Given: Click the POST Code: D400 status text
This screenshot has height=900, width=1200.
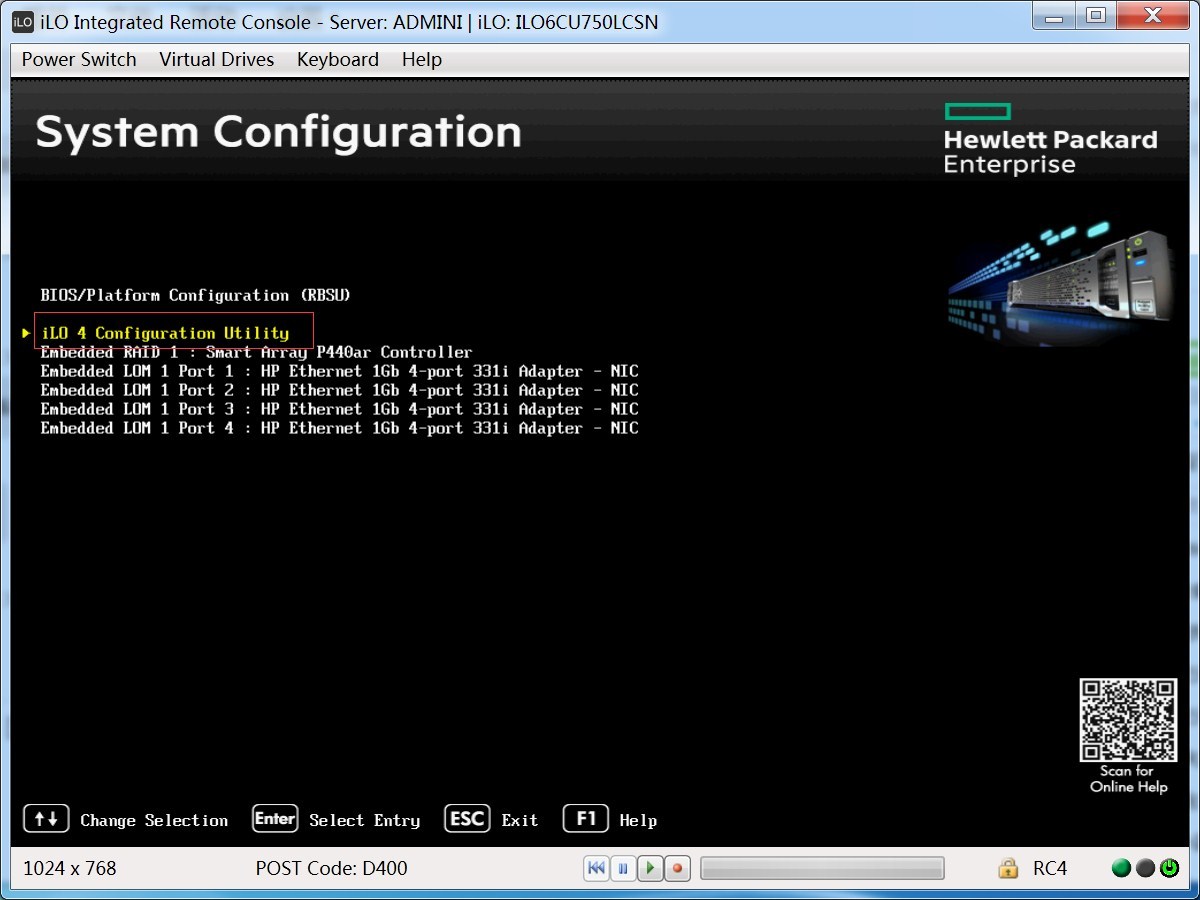Looking at the screenshot, I should click(332, 868).
